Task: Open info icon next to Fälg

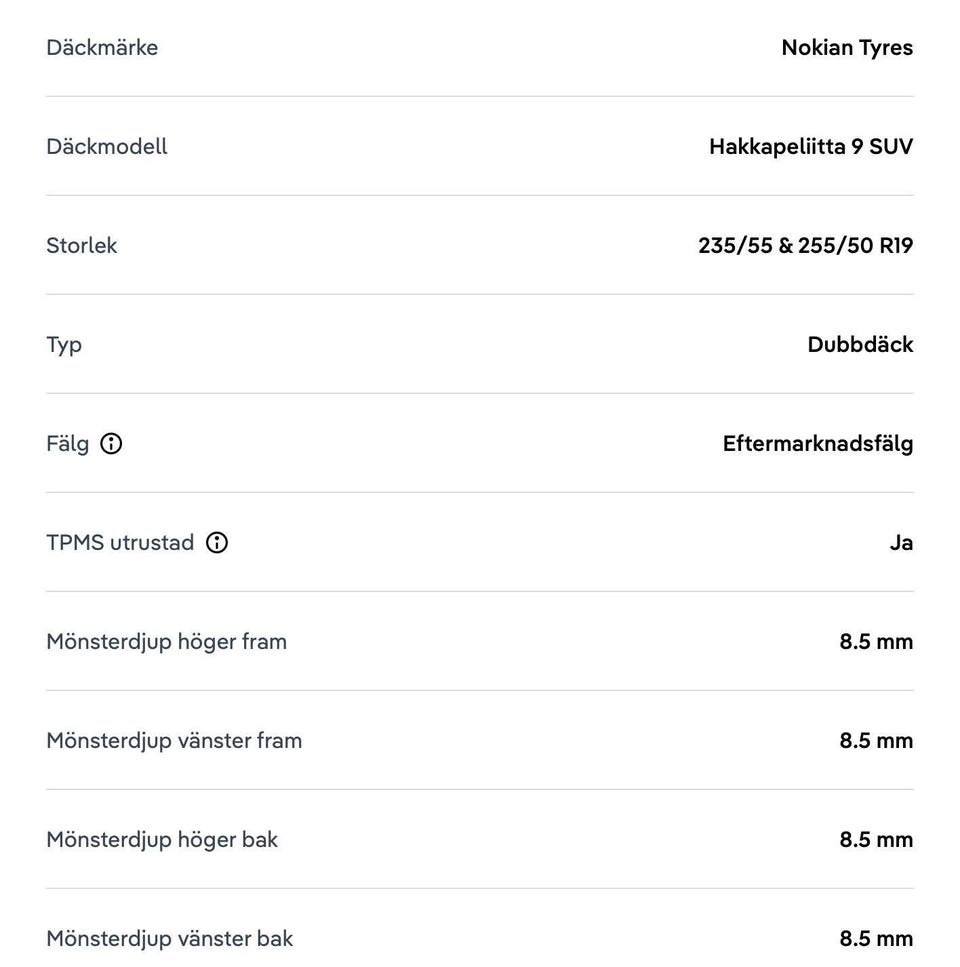Action: point(111,443)
